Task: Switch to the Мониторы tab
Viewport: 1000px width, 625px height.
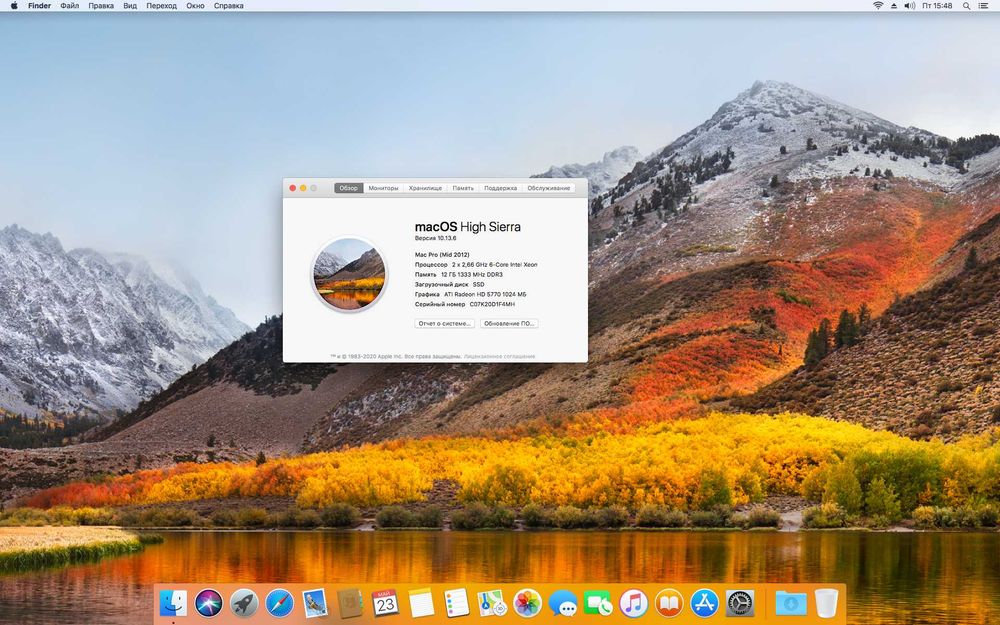Action: tap(383, 188)
